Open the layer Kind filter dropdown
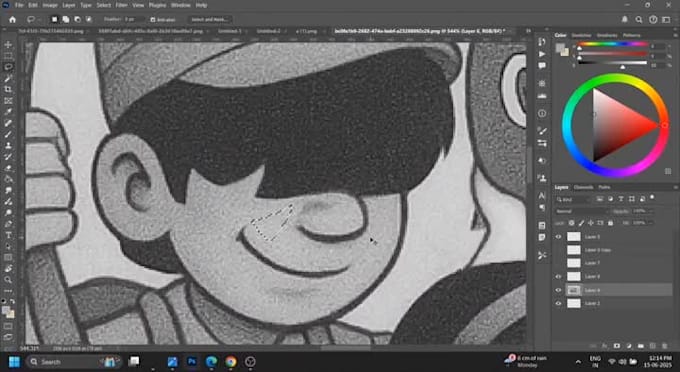The height and width of the screenshot is (372, 680). click(x=574, y=199)
